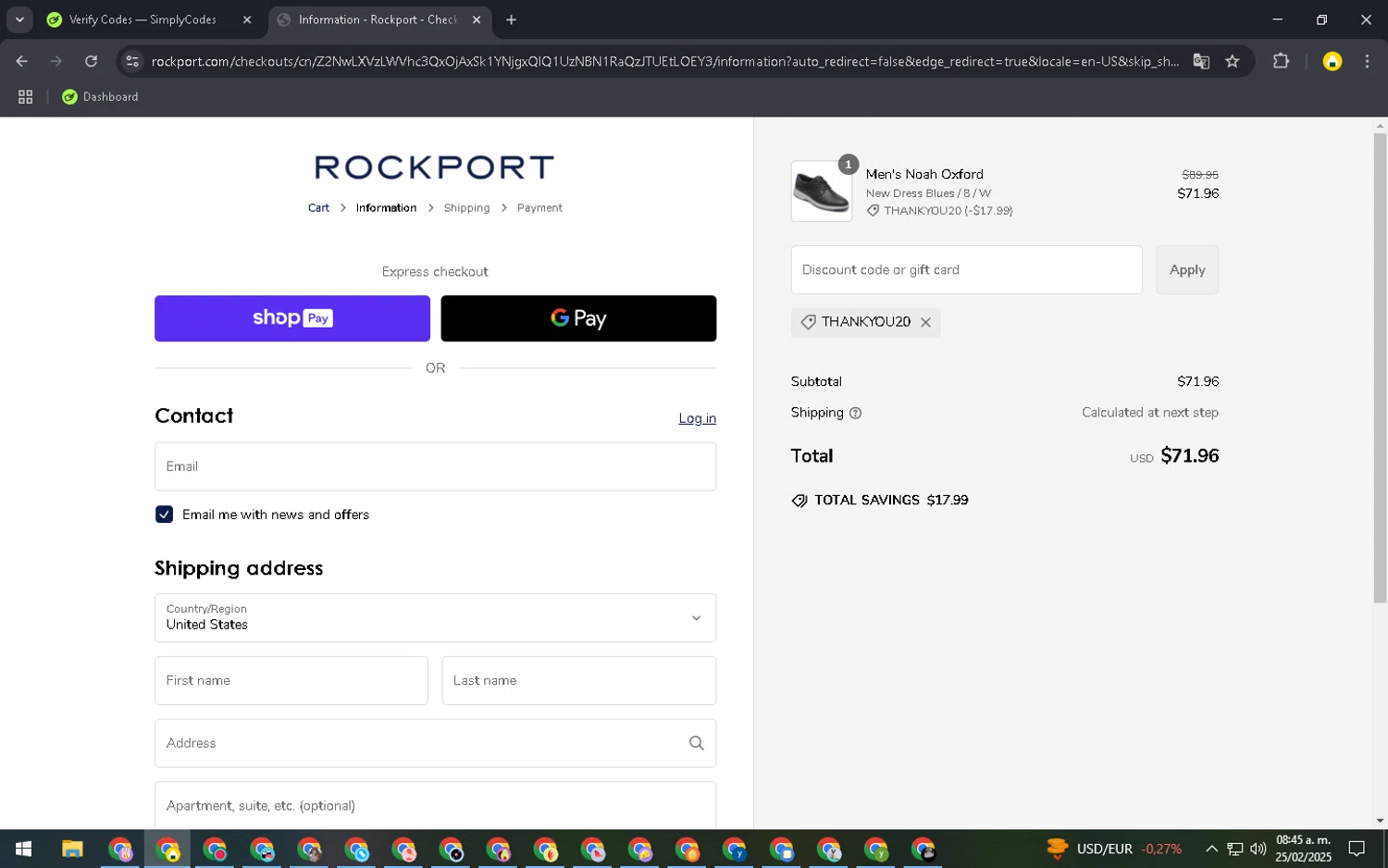Click the Email input field
Image resolution: width=1388 pixels, height=868 pixels.
pos(435,466)
